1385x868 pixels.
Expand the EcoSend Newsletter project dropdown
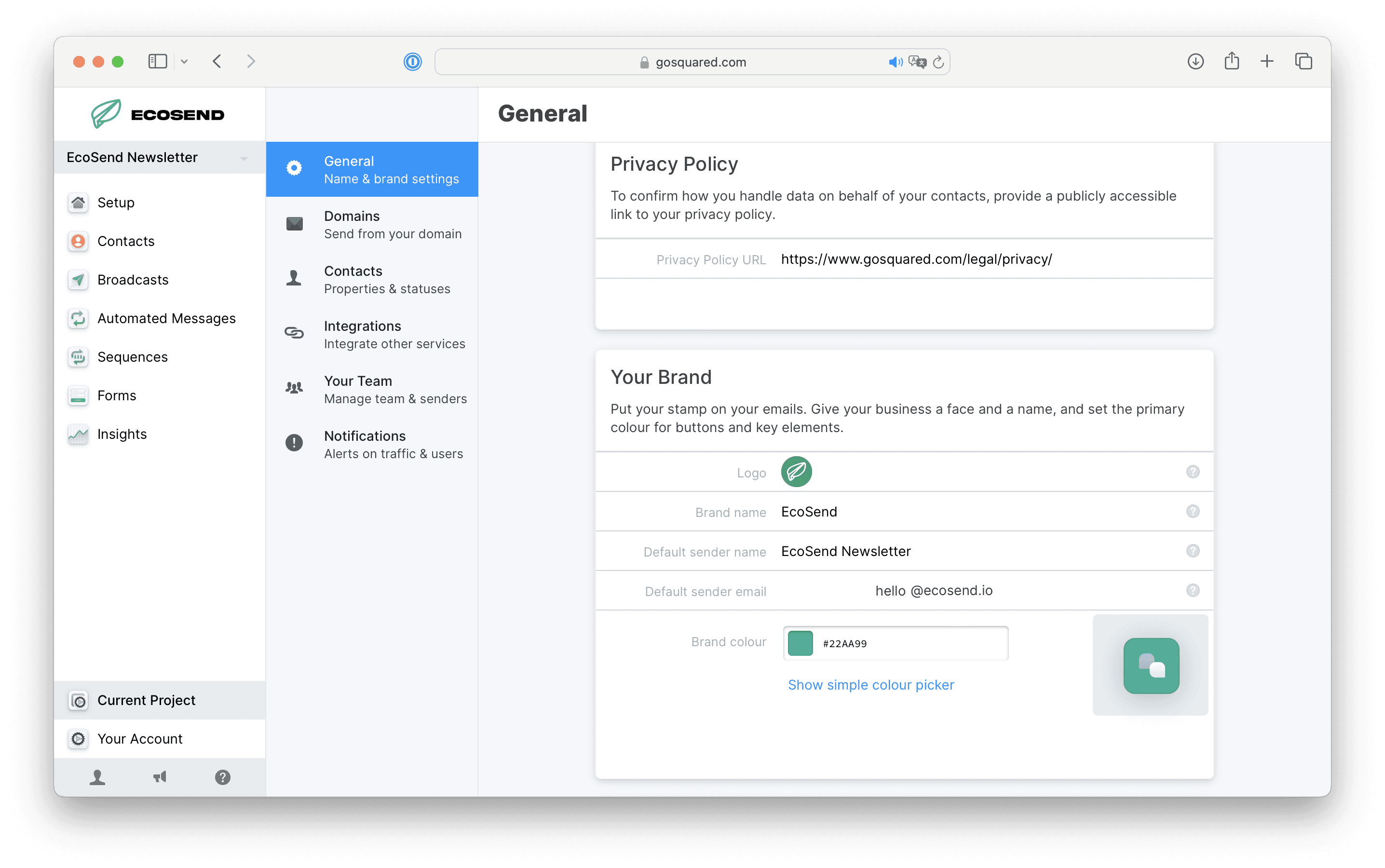click(160, 157)
